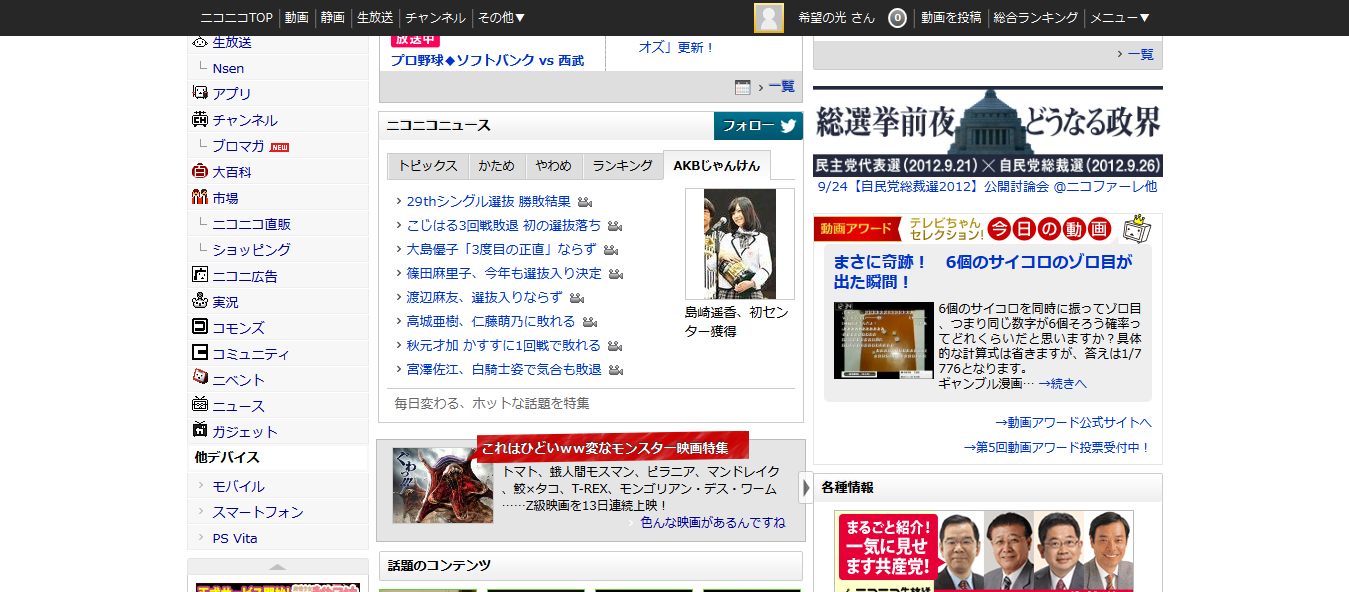Click the 市場 sidebar icon
The height and width of the screenshot is (592, 1349).
[199, 197]
